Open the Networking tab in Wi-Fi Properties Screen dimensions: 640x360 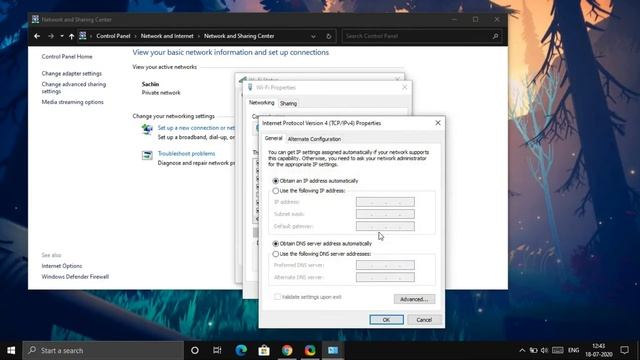[262, 103]
